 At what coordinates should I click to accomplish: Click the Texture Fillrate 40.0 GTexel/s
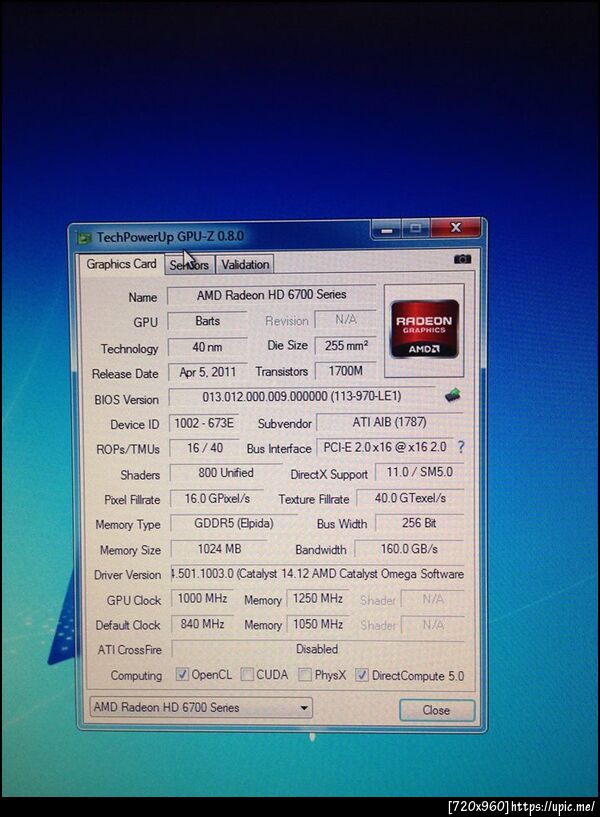(410, 498)
